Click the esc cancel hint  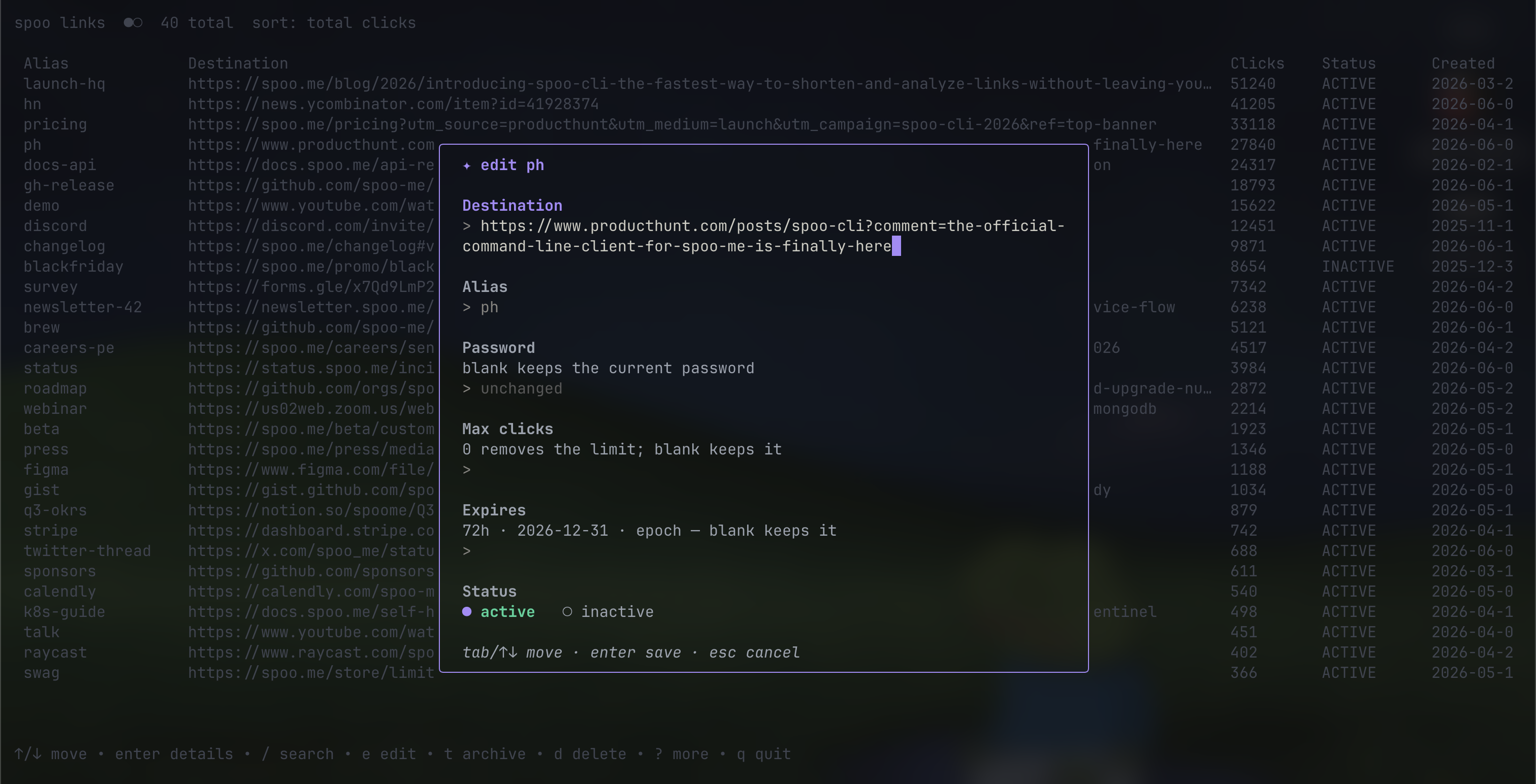[754, 653]
